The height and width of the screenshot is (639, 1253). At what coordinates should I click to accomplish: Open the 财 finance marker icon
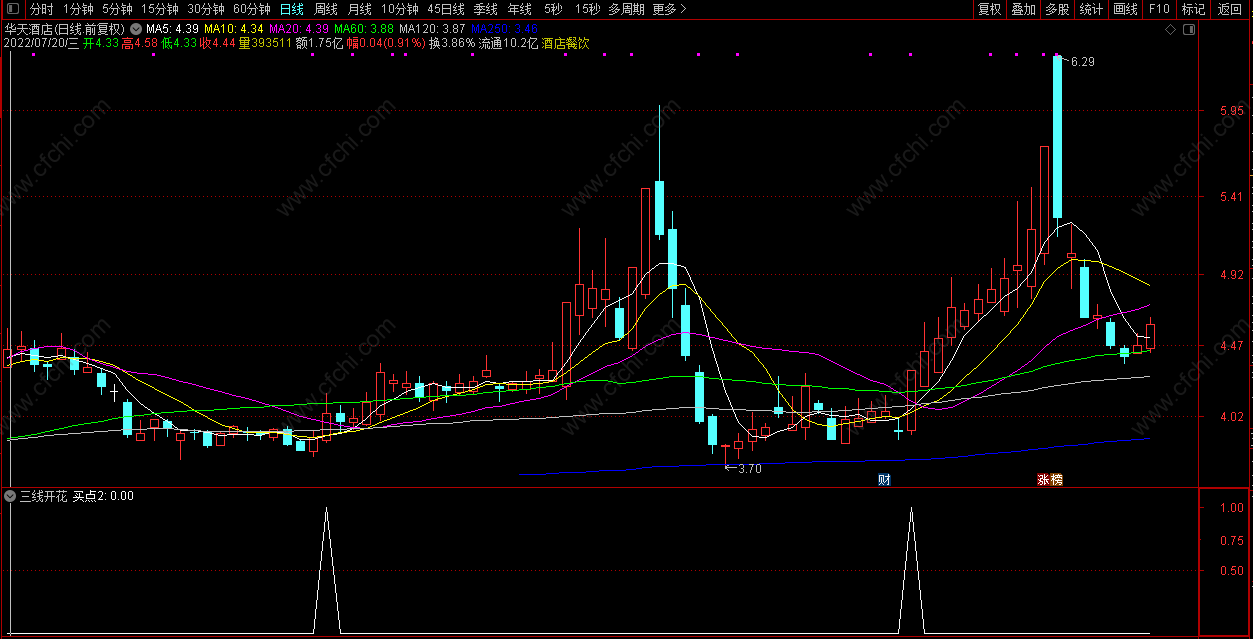pyautogui.click(x=884, y=480)
